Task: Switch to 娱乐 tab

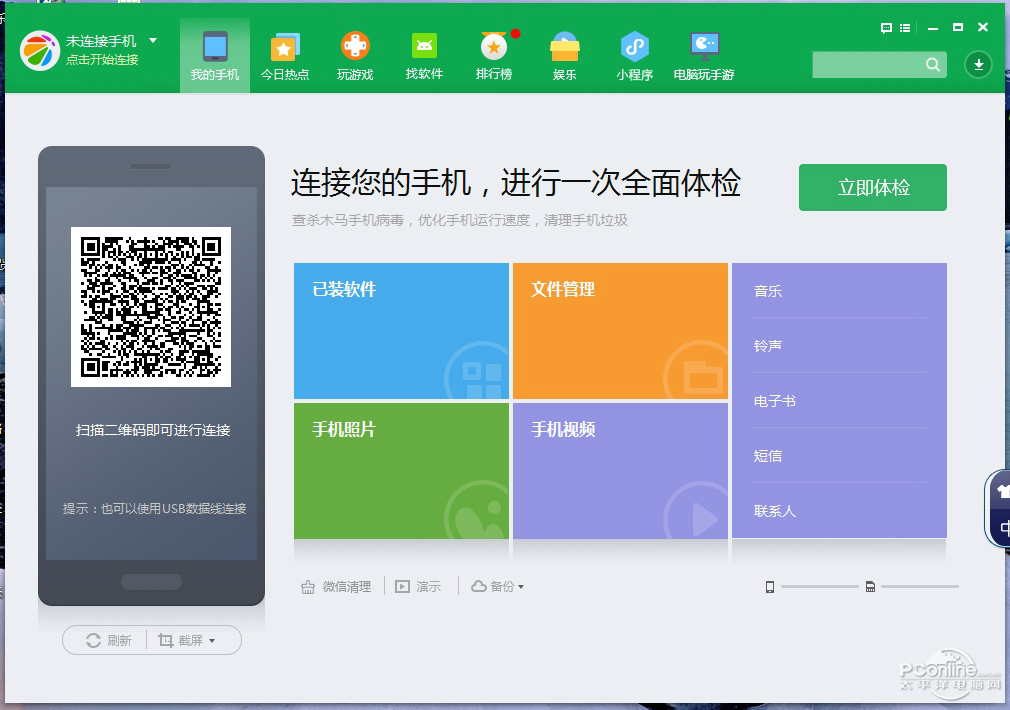Action: pos(564,56)
